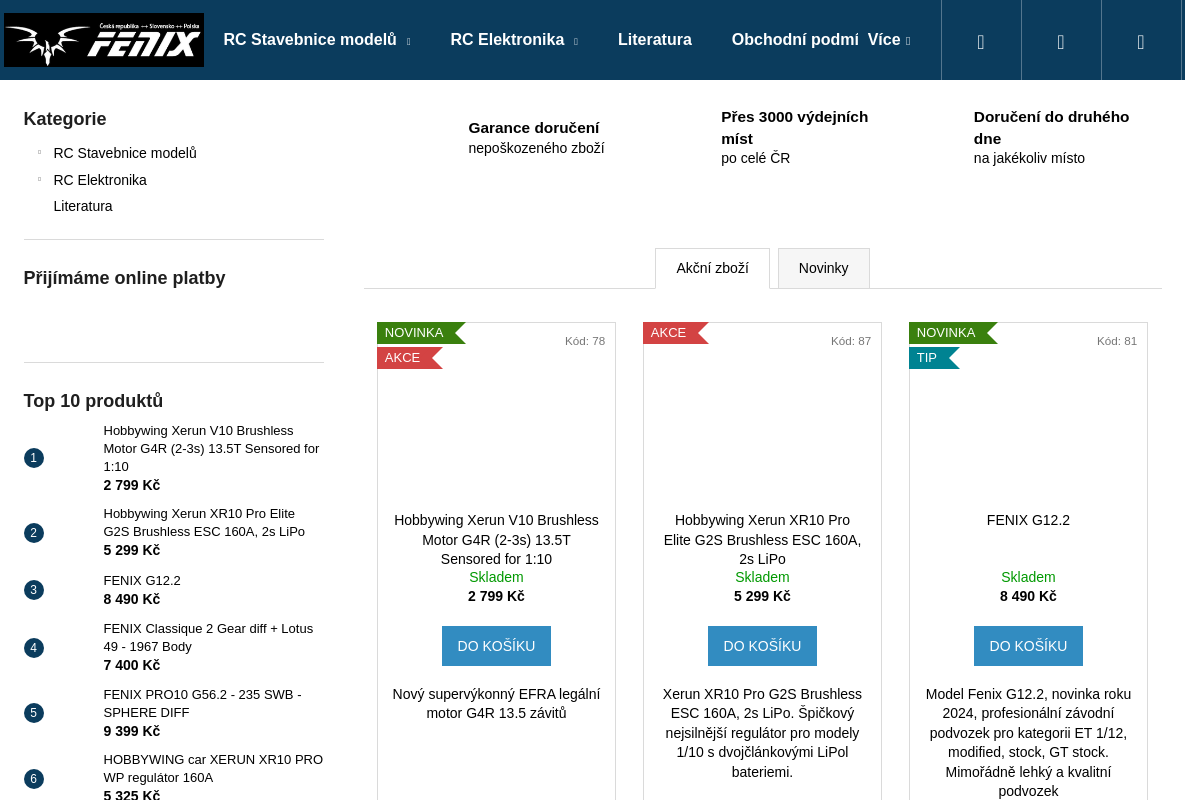
Task: Select the number 5 badge in Top 10
Action: click(x=34, y=713)
